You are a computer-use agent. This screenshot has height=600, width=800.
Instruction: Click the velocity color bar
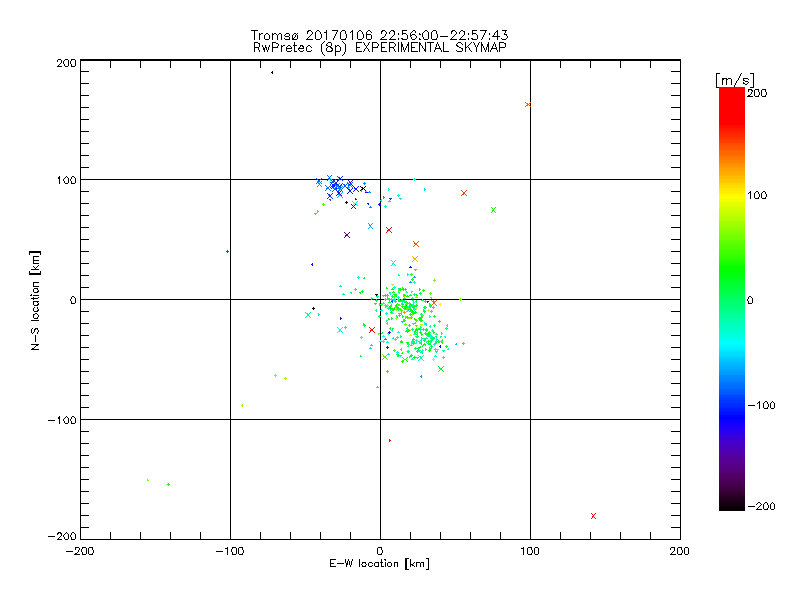pos(732,299)
